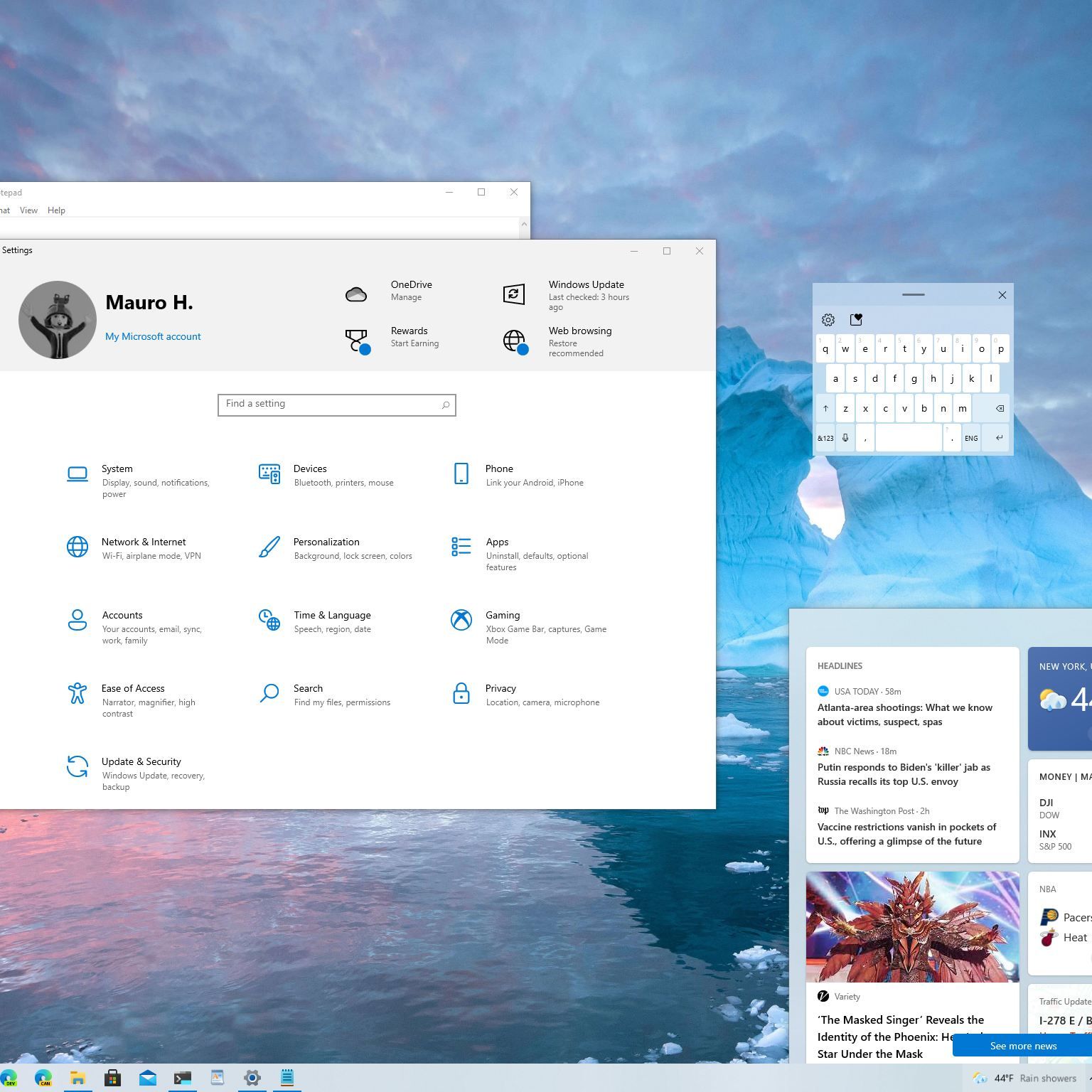Open Time & Language settings
Screen dimensions: 1092x1092
pos(315,621)
